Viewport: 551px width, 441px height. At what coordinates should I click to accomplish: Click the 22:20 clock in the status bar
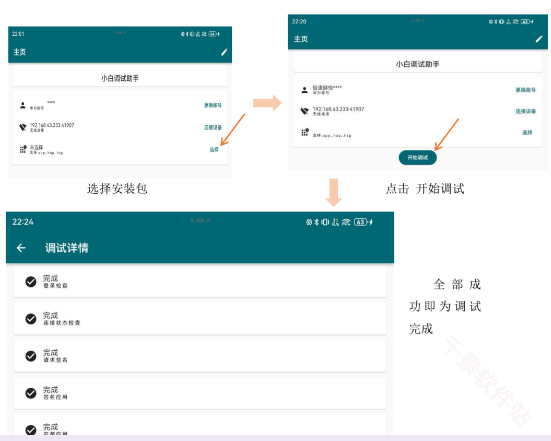(299, 22)
